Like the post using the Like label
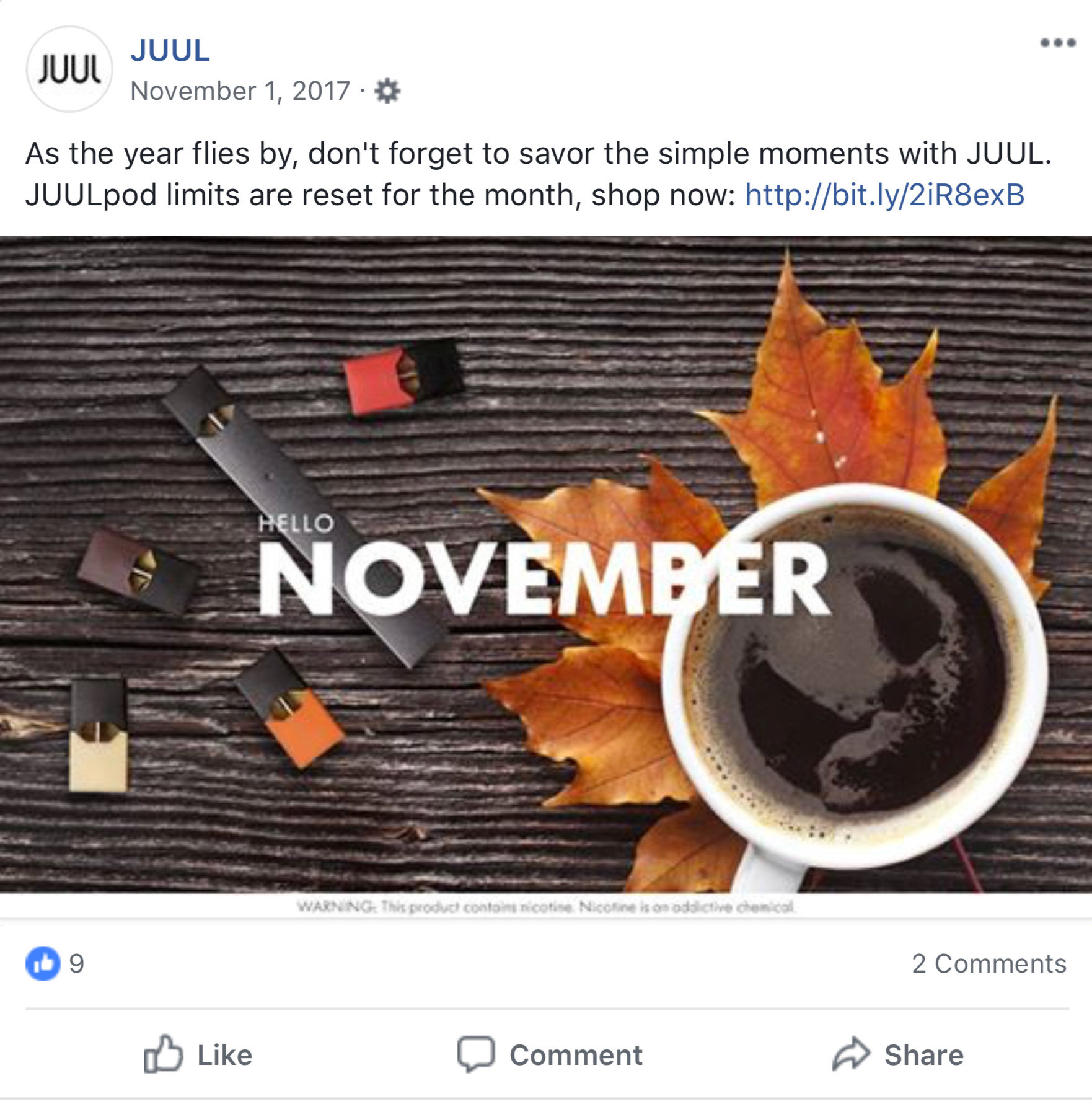Image resolution: width=1092 pixels, height=1117 pixels. 224,1055
